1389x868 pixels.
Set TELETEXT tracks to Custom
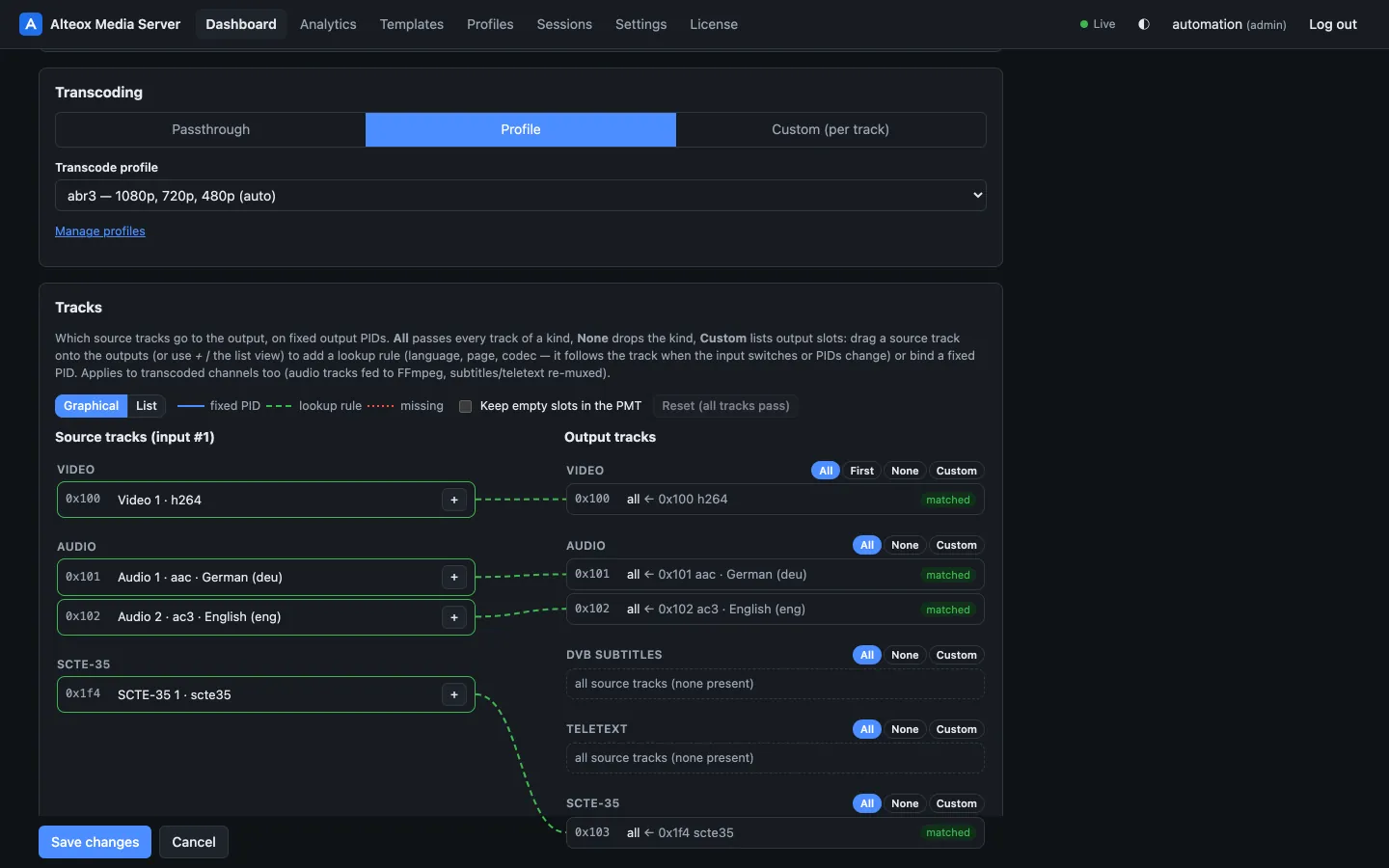[x=957, y=729]
